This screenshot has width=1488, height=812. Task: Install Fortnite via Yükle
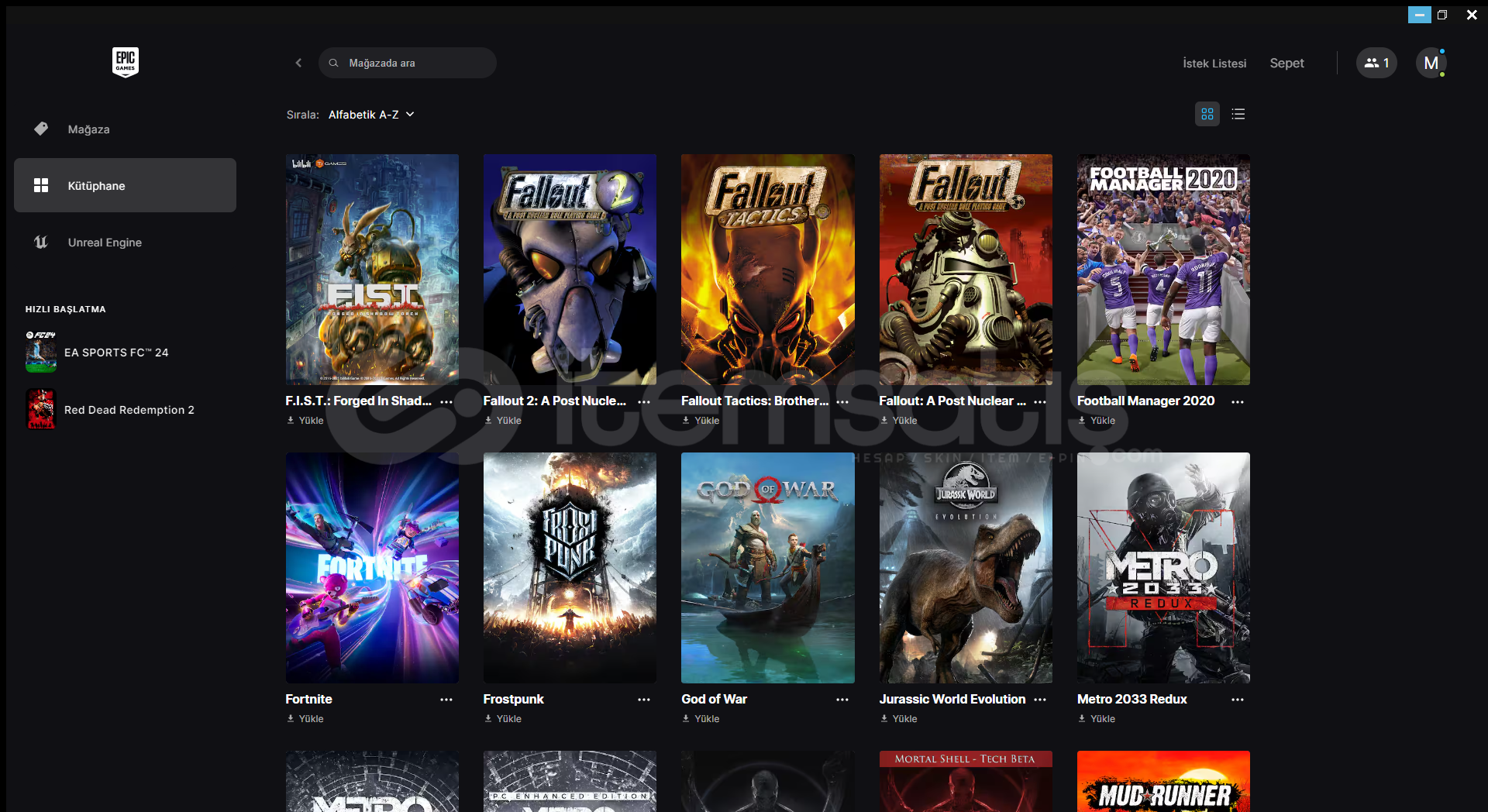tap(305, 719)
